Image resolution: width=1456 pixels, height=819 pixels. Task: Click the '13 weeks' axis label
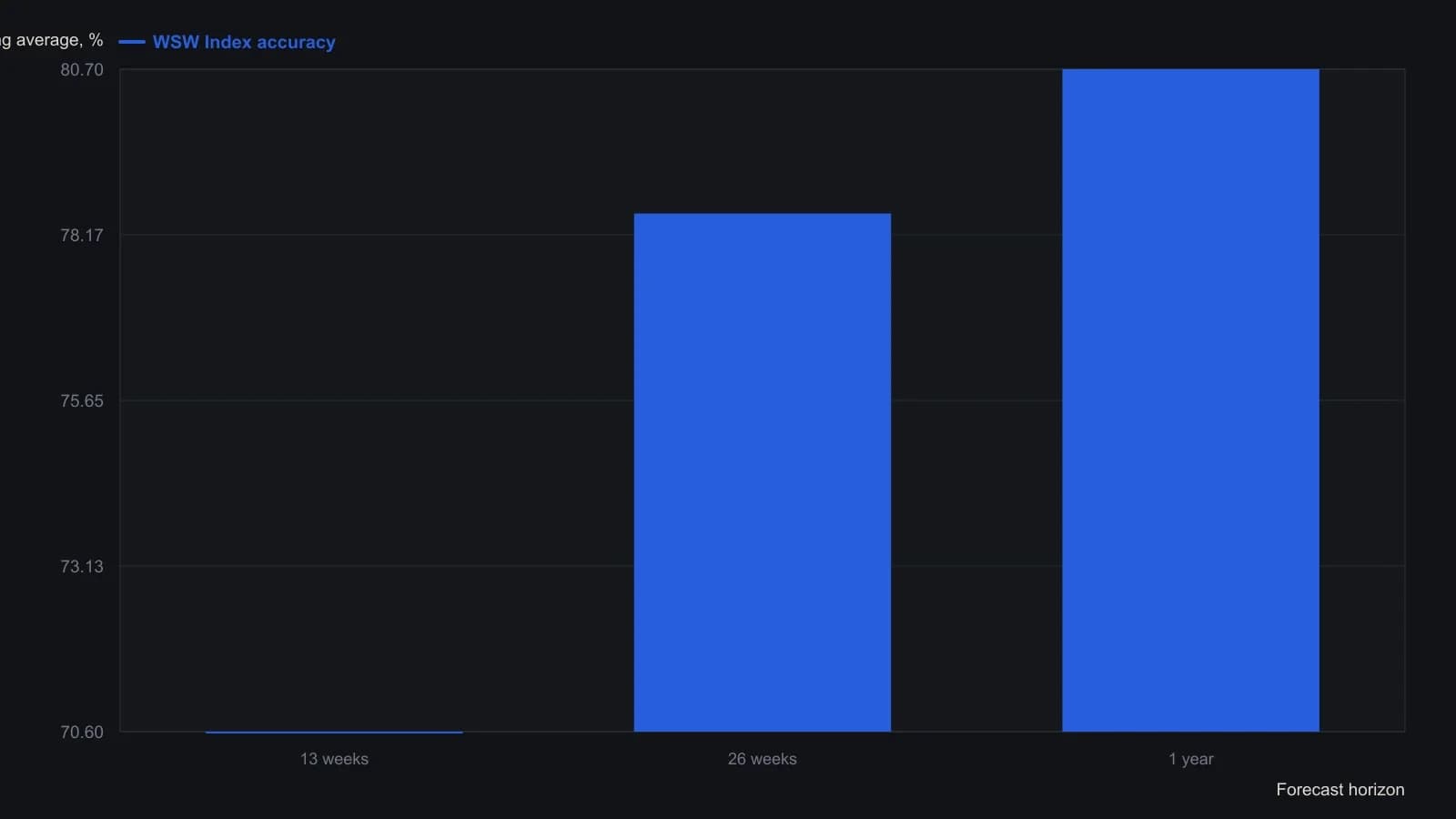click(334, 759)
